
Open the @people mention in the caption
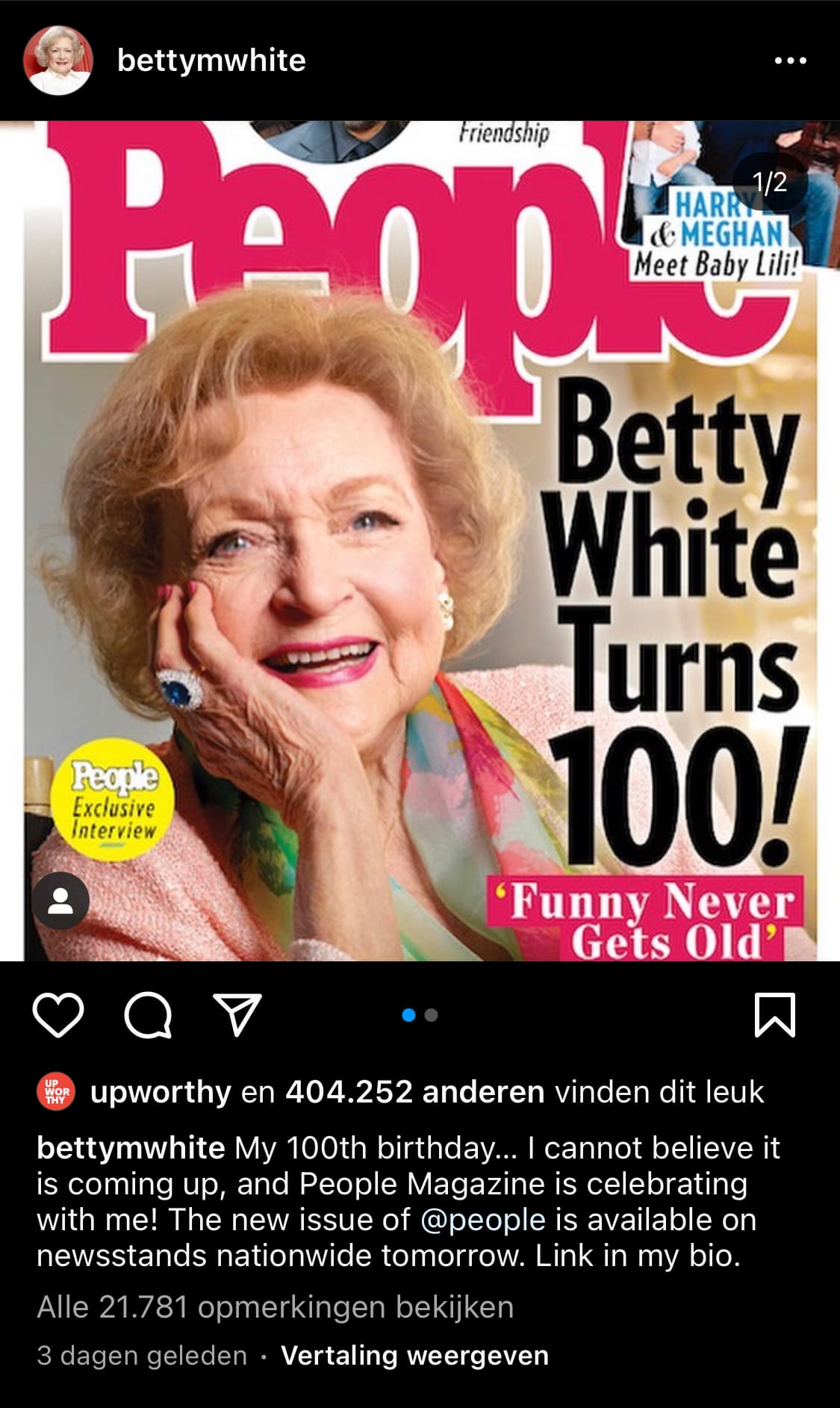[483, 1220]
